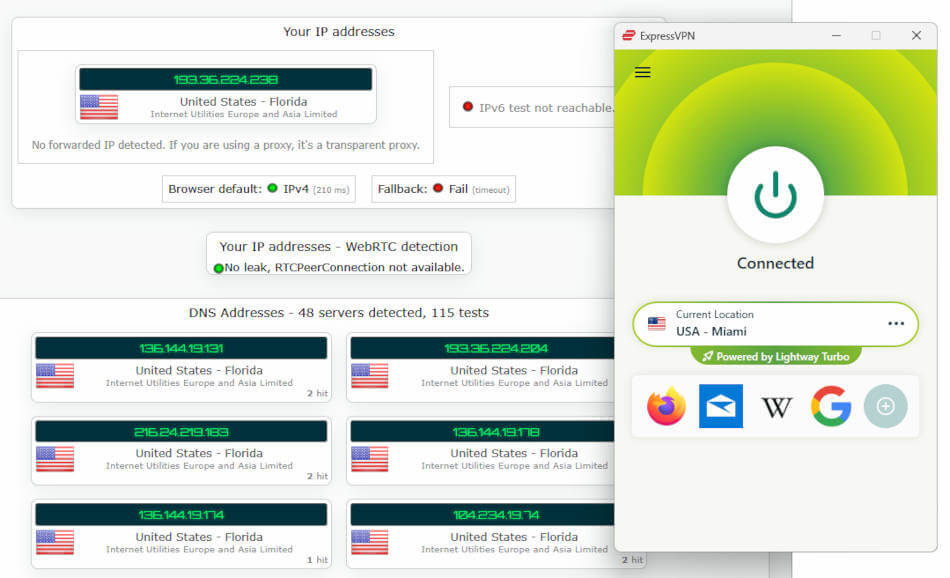Click the Browser default IPv4 status box

[259, 189]
